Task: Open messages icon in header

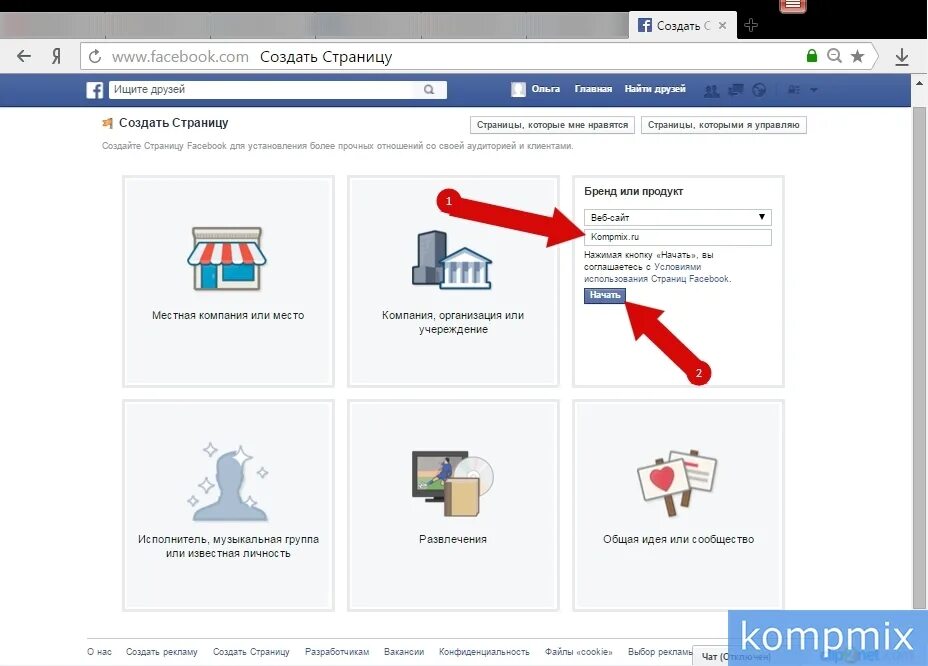Action: click(x=736, y=90)
